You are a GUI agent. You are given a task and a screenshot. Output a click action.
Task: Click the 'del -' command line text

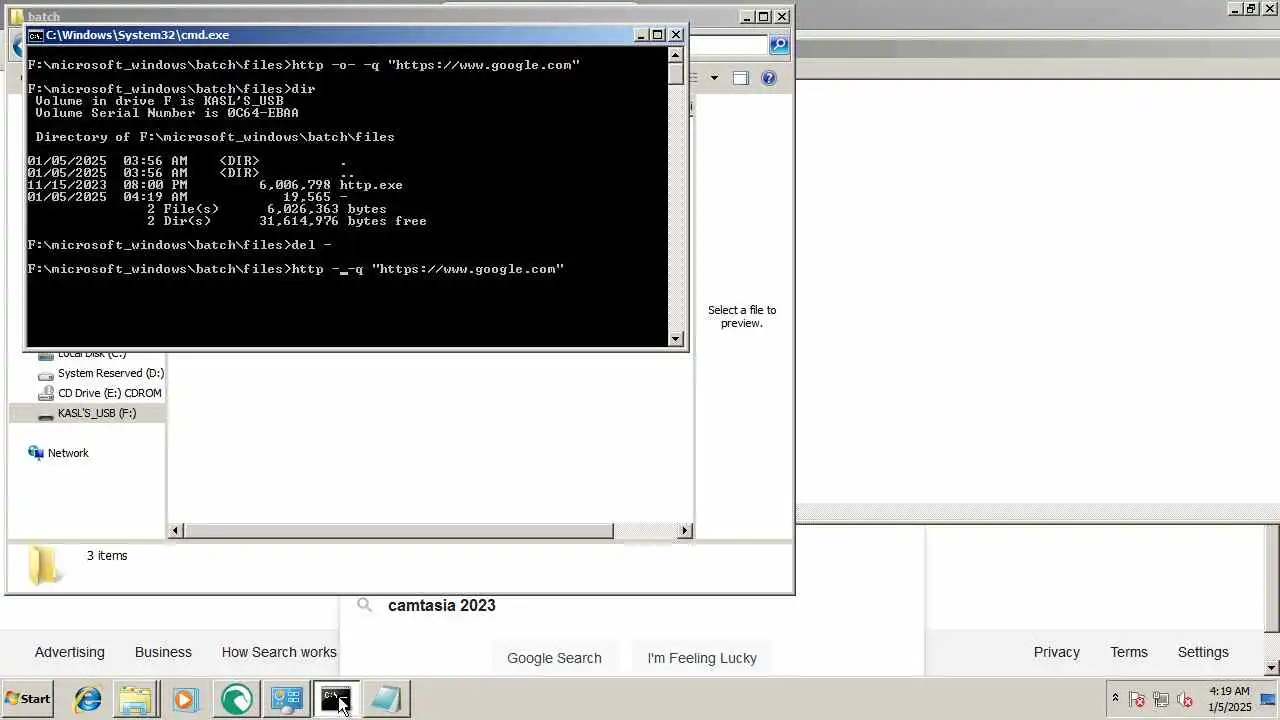[311, 245]
